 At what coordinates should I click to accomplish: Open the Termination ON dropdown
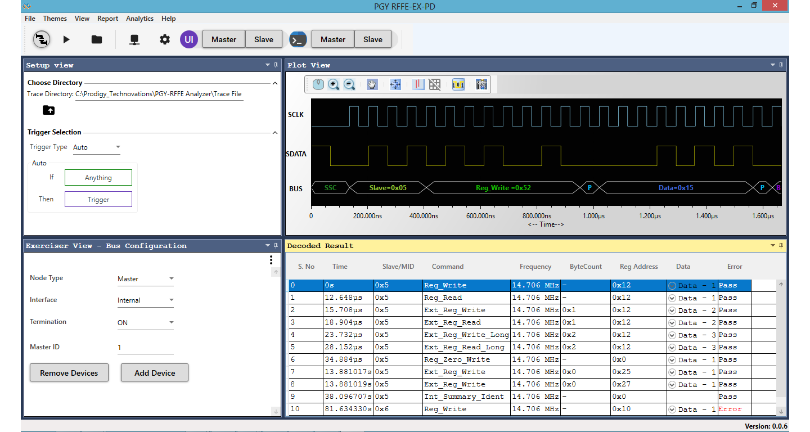[x=145, y=322]
